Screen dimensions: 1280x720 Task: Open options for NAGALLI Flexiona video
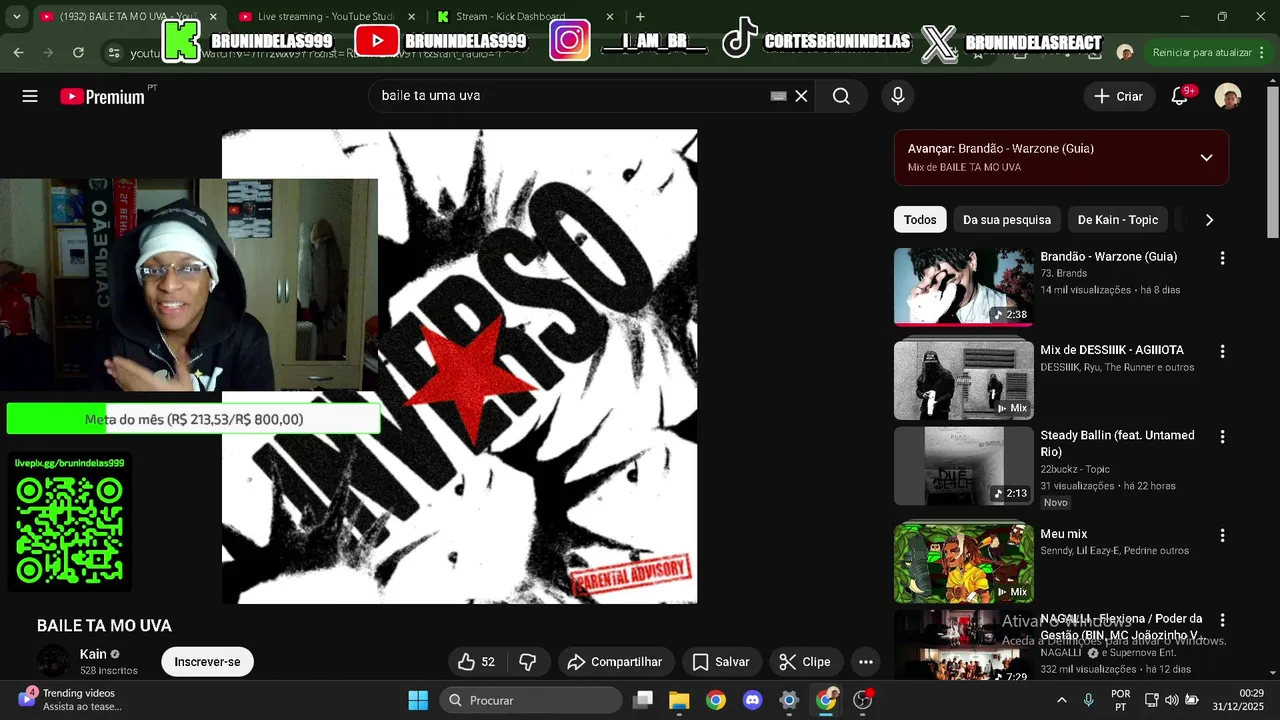click(x=1222, y=621)
